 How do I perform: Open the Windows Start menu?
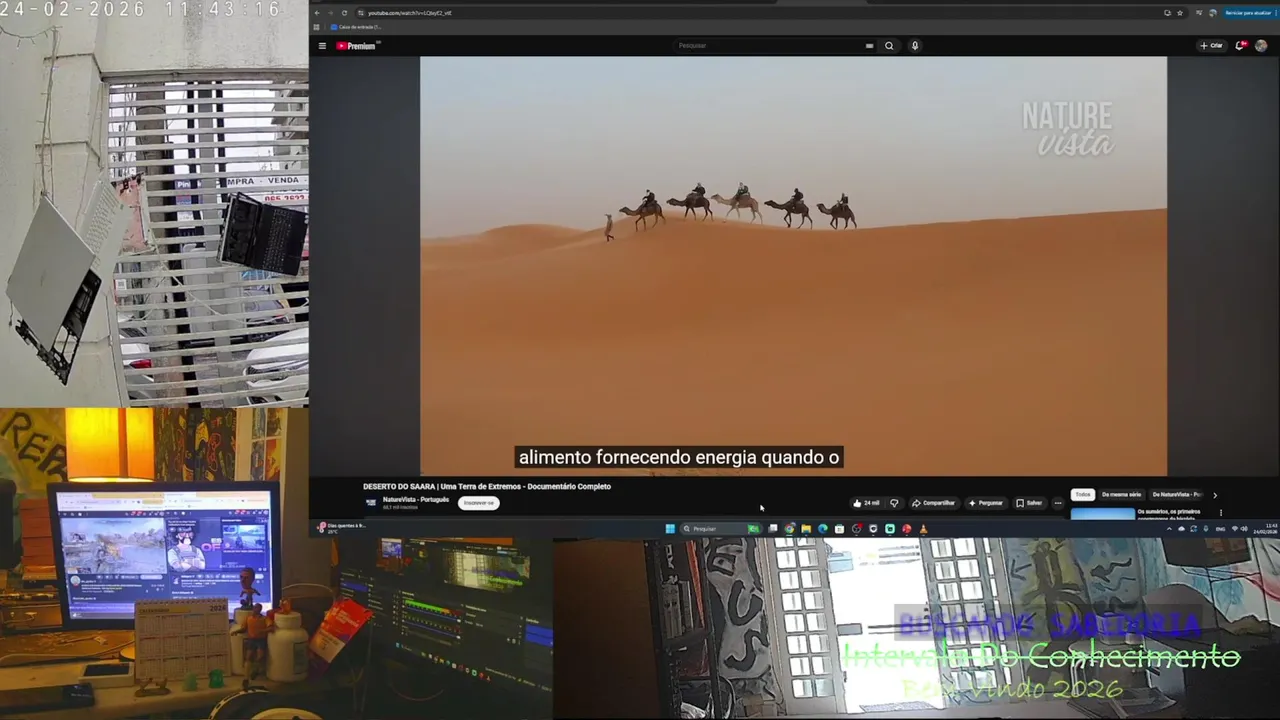(x=670, y=529)
